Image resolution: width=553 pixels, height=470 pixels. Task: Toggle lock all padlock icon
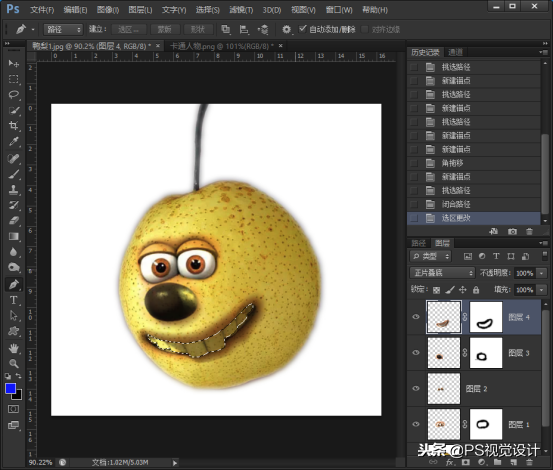[476, 290]
